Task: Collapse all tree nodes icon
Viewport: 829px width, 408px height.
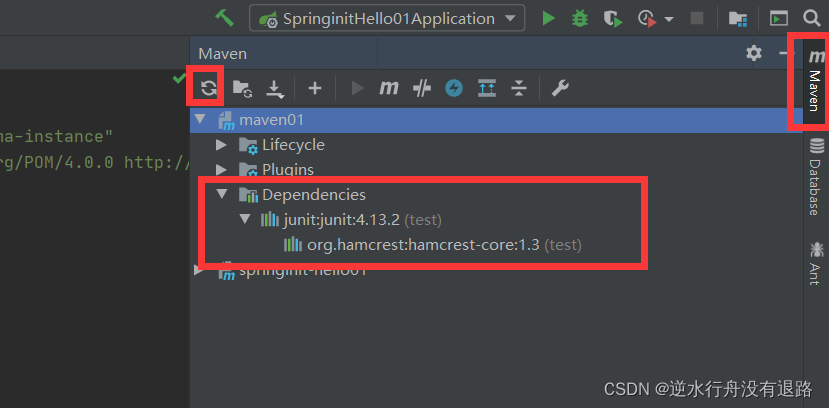Action: 519,88
